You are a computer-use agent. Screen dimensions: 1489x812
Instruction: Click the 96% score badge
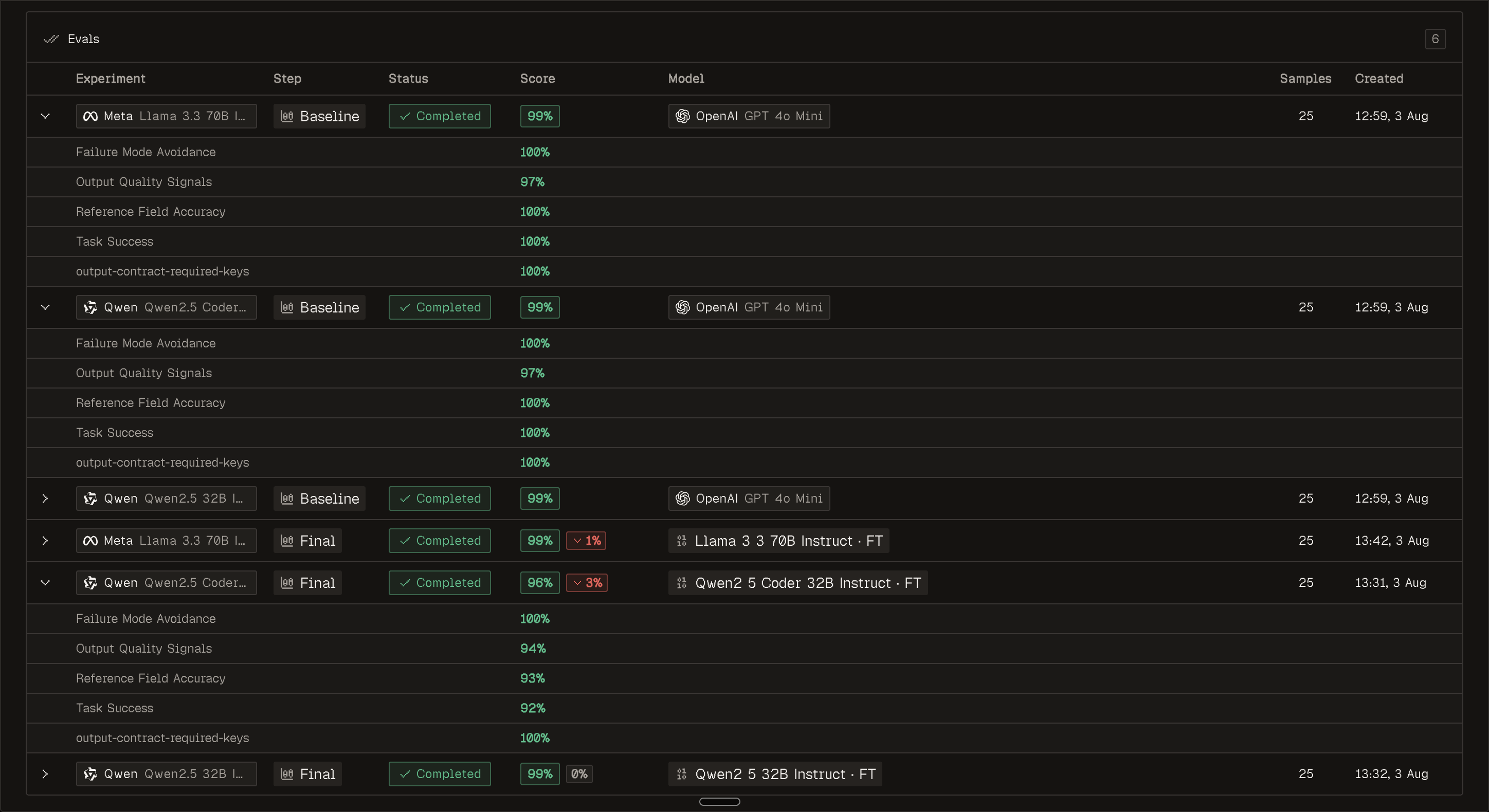[x=540, y=583]
